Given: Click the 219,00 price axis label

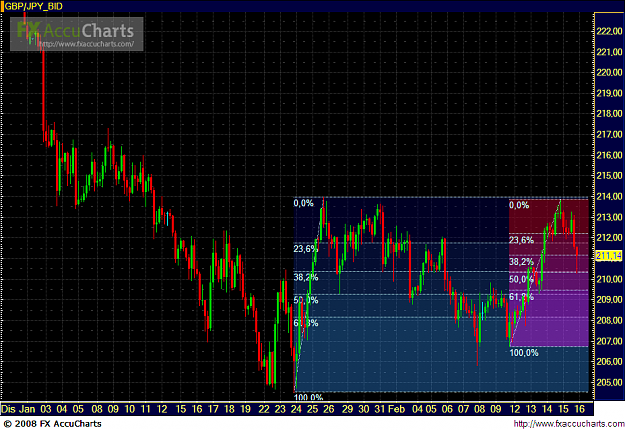Looking at the screenshot, I should click(x=609, y=93).
